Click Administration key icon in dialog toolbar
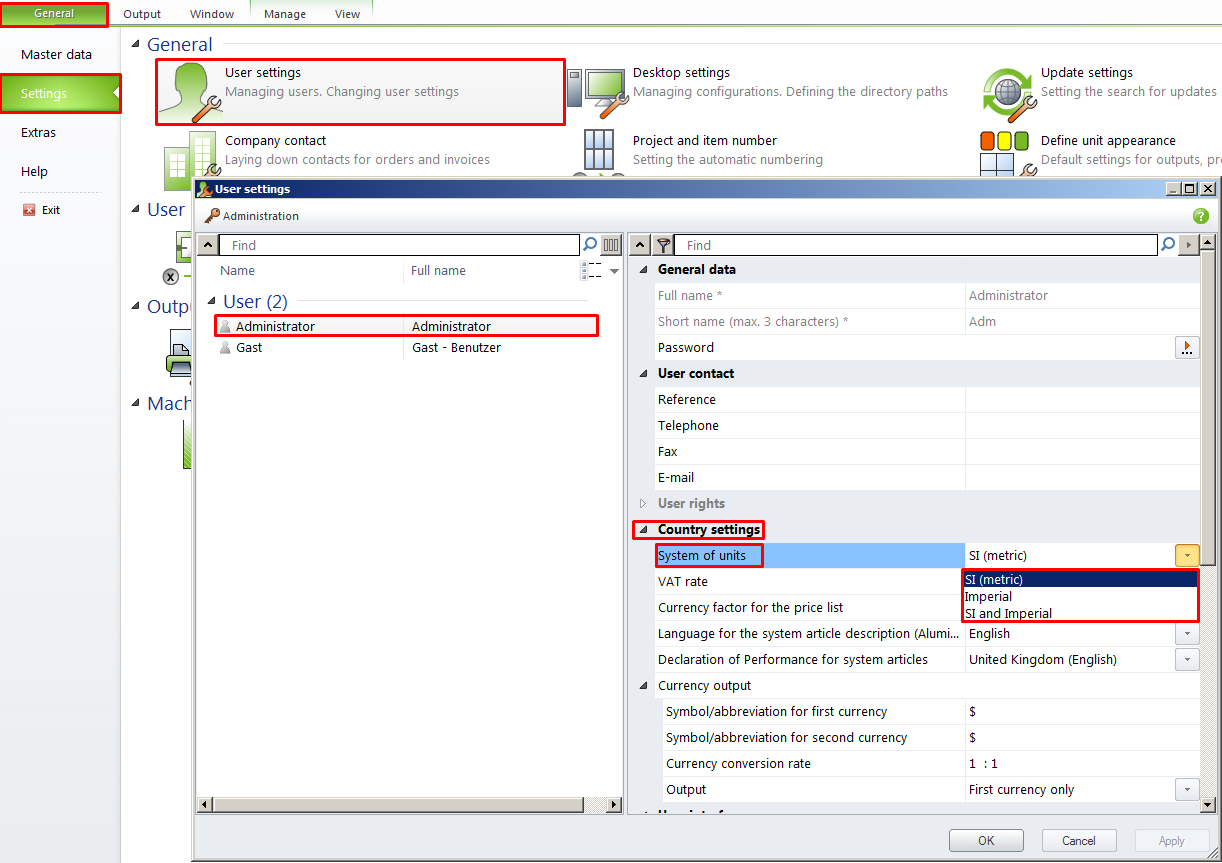This screenshot has width=1222, height=863. point(212,216)
